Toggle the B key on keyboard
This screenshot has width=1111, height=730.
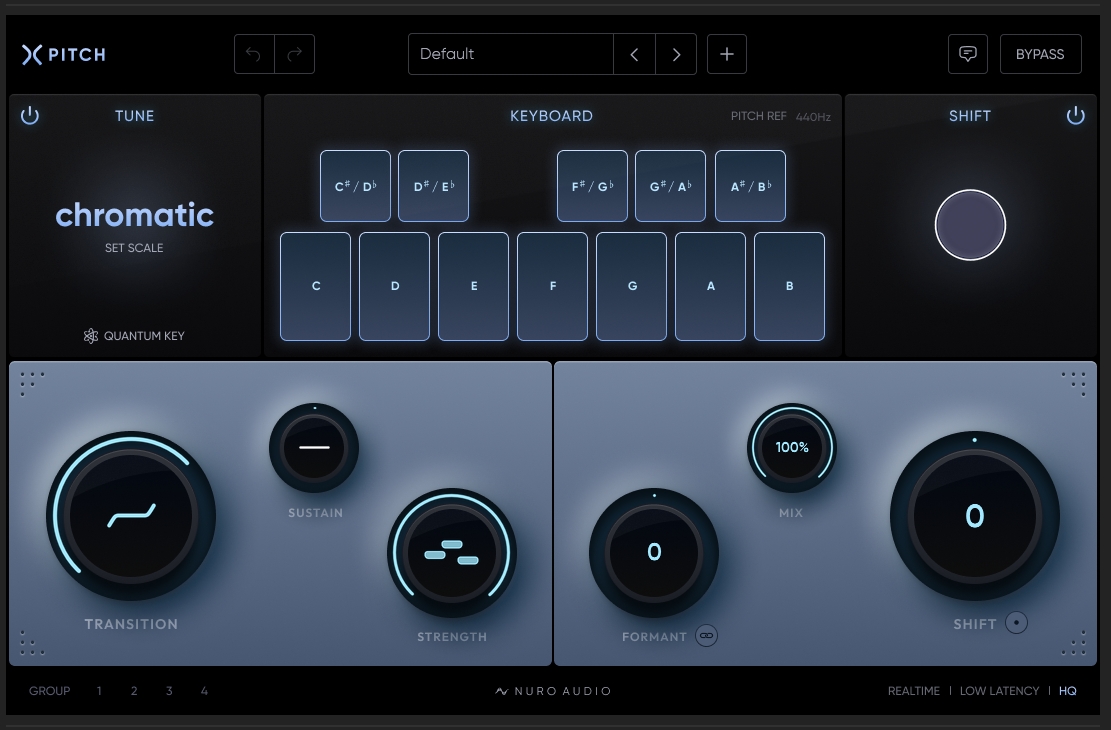pyautogui.click(x=789, y=286)
